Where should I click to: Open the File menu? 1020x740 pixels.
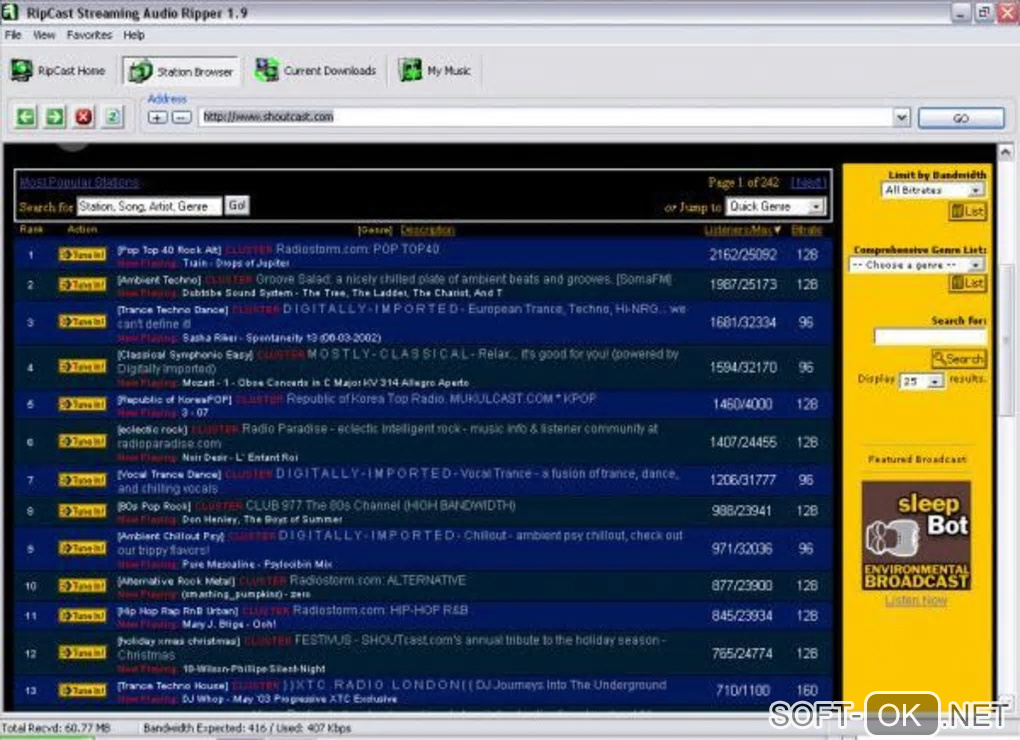point(13,35)
